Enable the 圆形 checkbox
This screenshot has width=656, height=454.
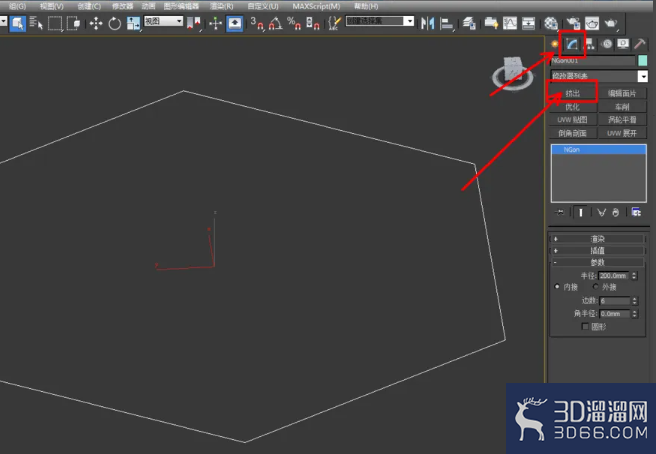point(585,326)
